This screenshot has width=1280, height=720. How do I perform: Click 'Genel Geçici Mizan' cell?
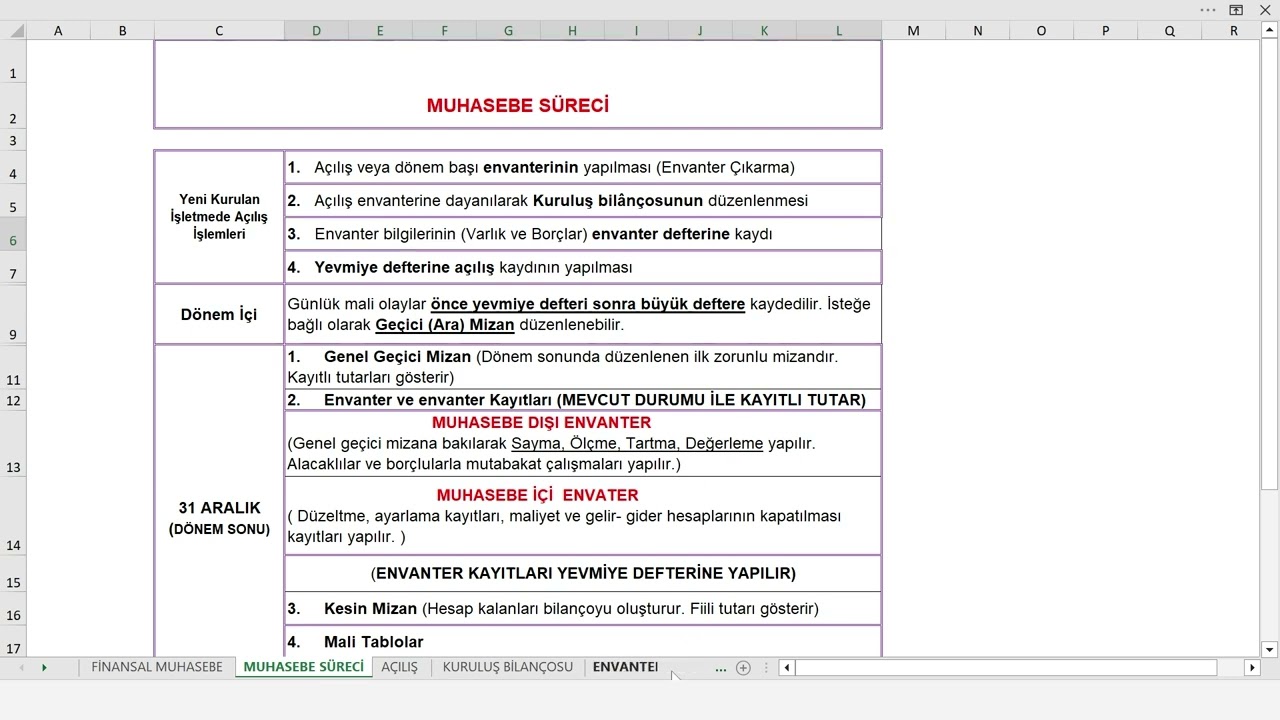pos(583,367)
